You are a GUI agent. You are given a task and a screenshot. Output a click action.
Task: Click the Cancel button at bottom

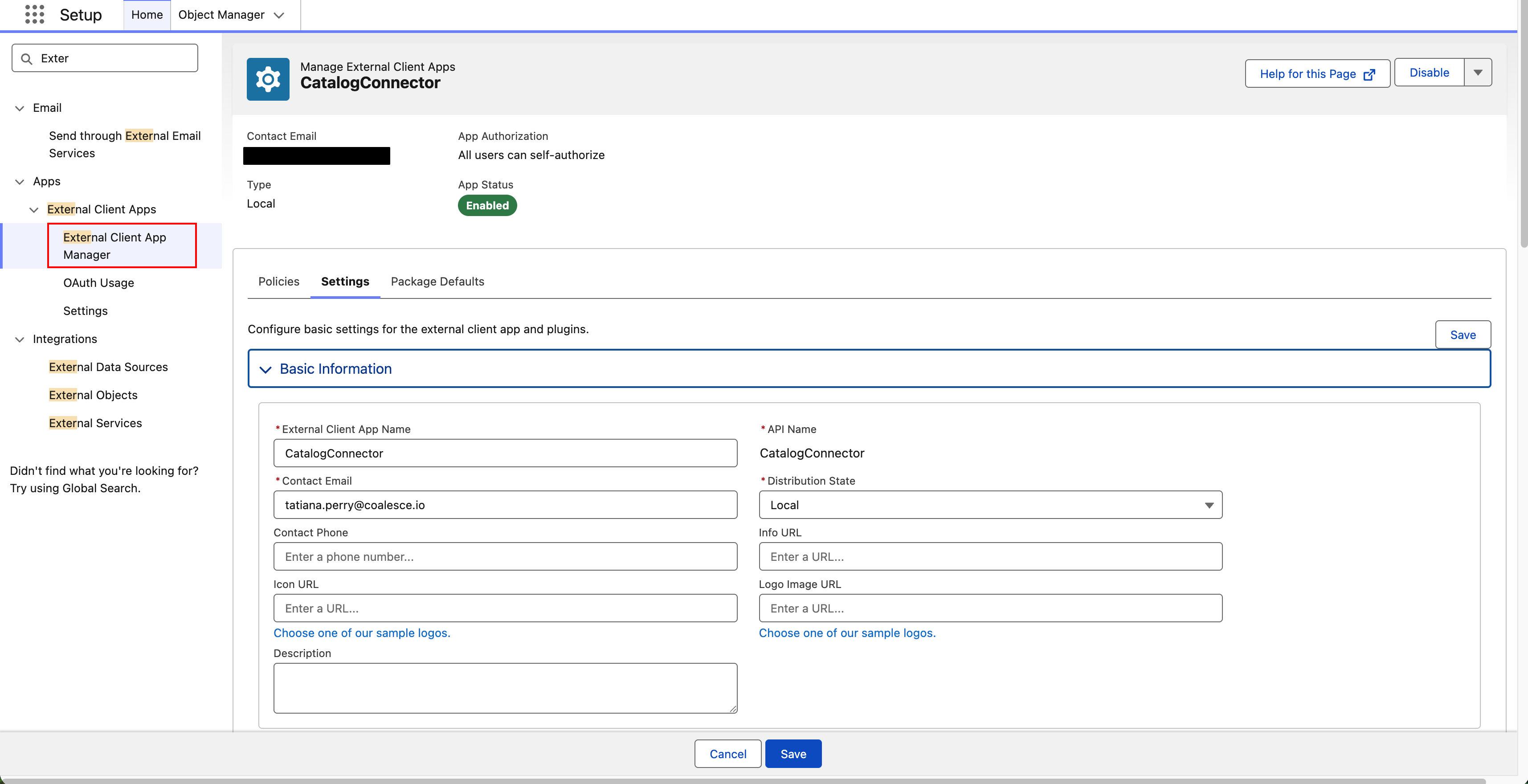[727, 754]
